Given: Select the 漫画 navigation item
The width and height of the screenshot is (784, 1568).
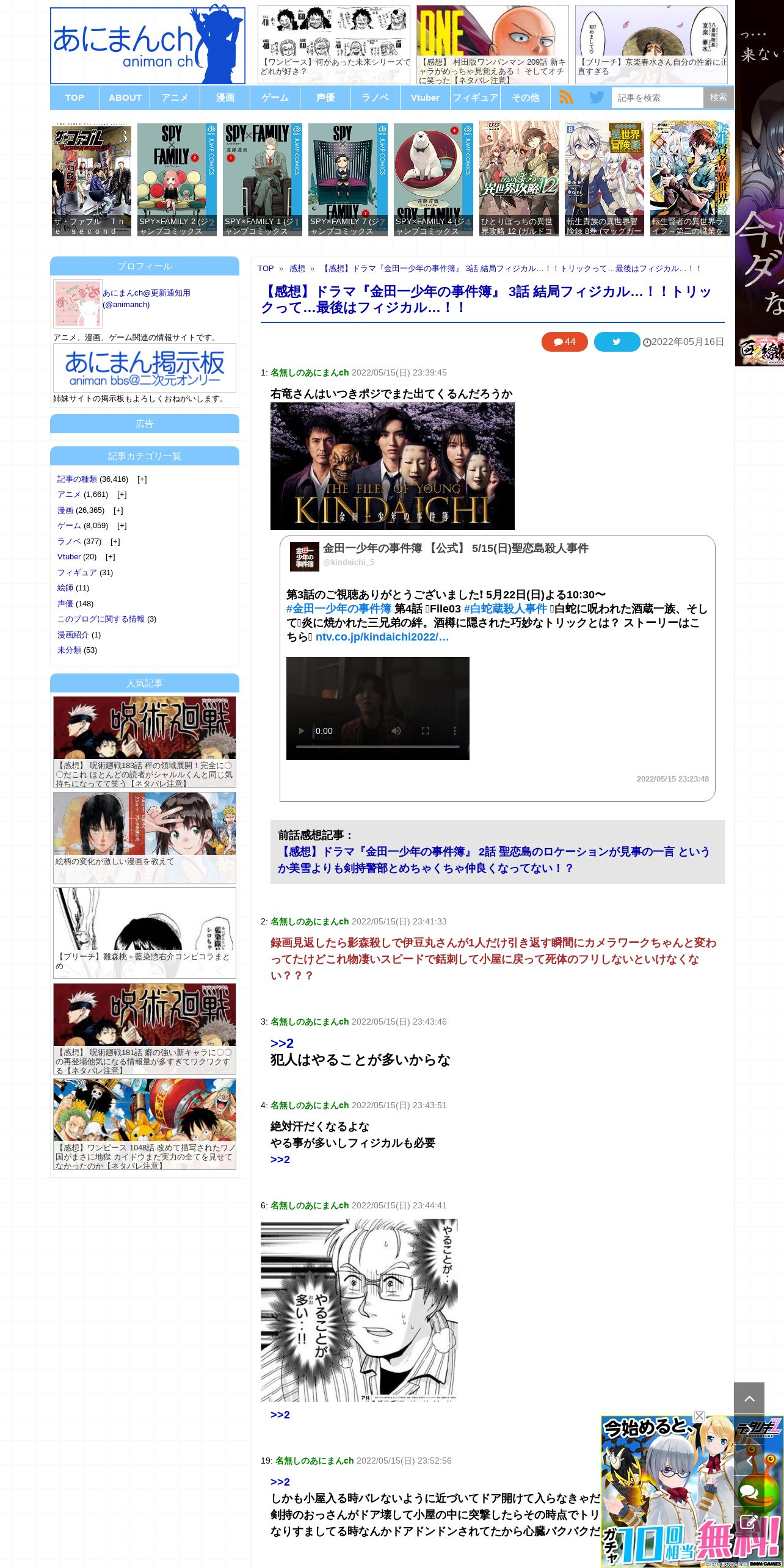Looking at the screenshot, I should [225, 98].
